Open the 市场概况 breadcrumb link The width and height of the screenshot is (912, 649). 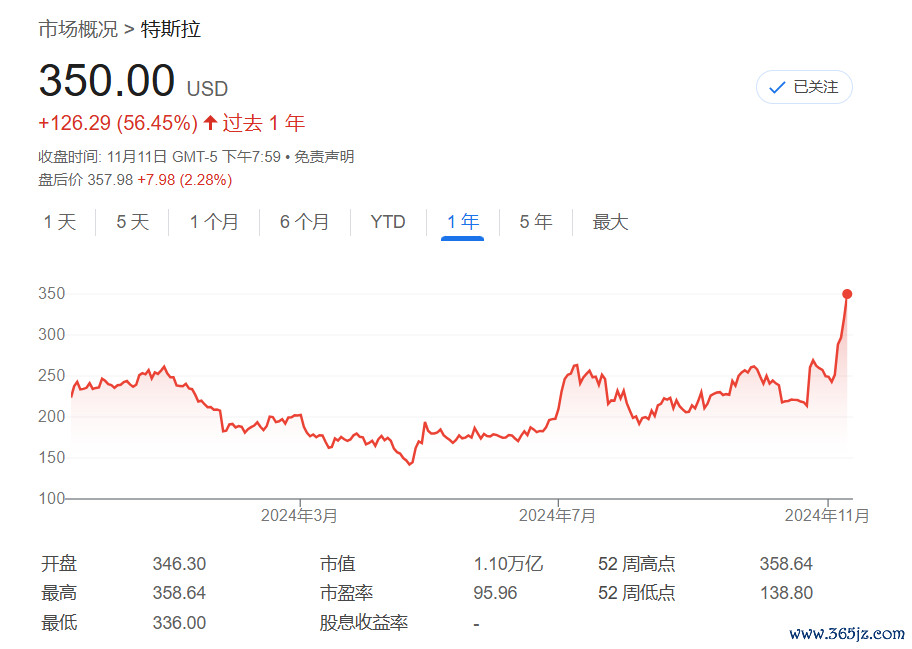[x=78, y=29]
